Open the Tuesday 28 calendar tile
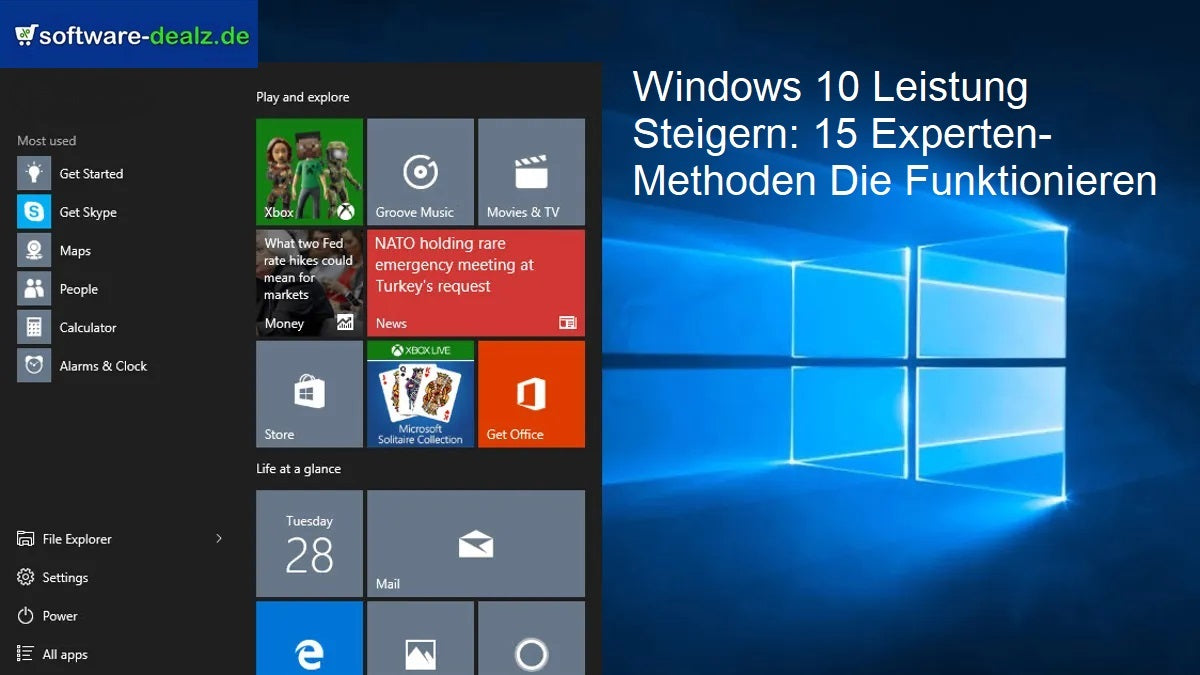1200x675 pixels. click(x=309, y=543)
